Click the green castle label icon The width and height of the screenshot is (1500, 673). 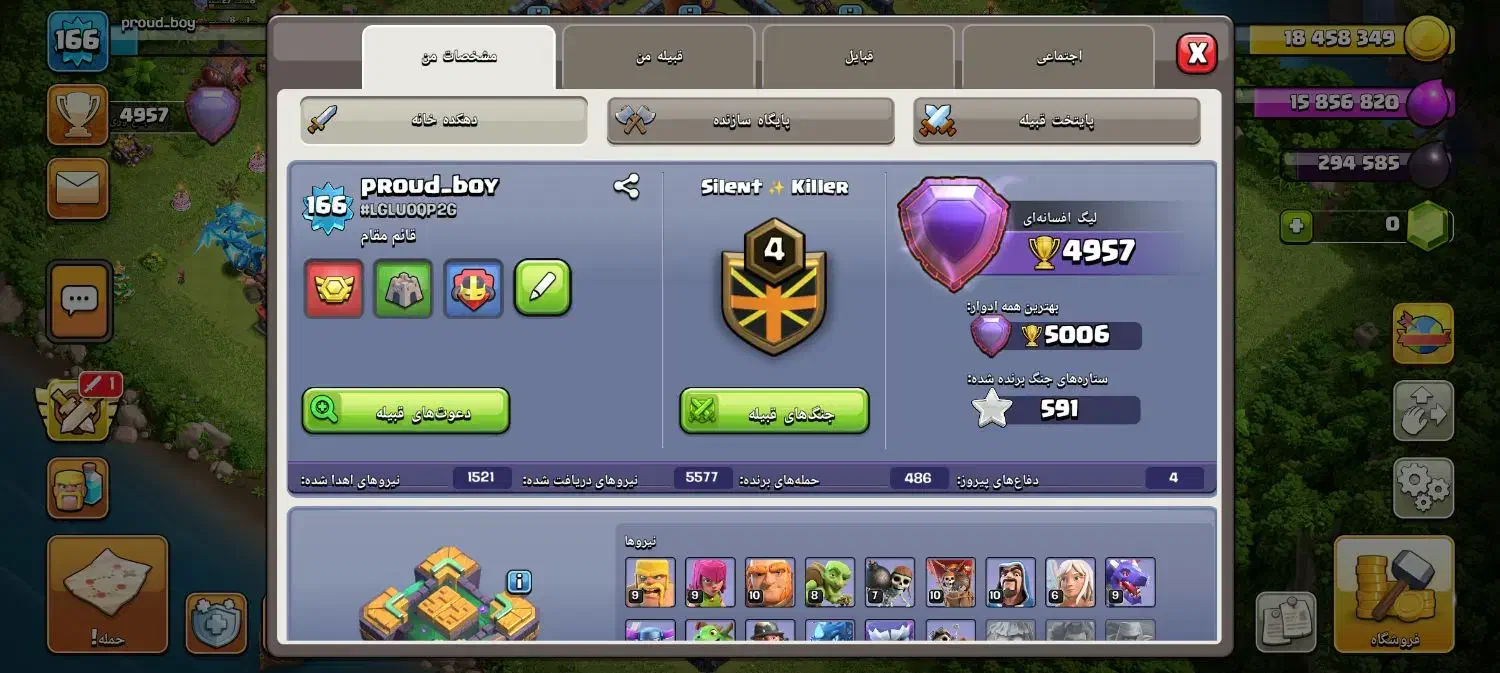[403, 288]
